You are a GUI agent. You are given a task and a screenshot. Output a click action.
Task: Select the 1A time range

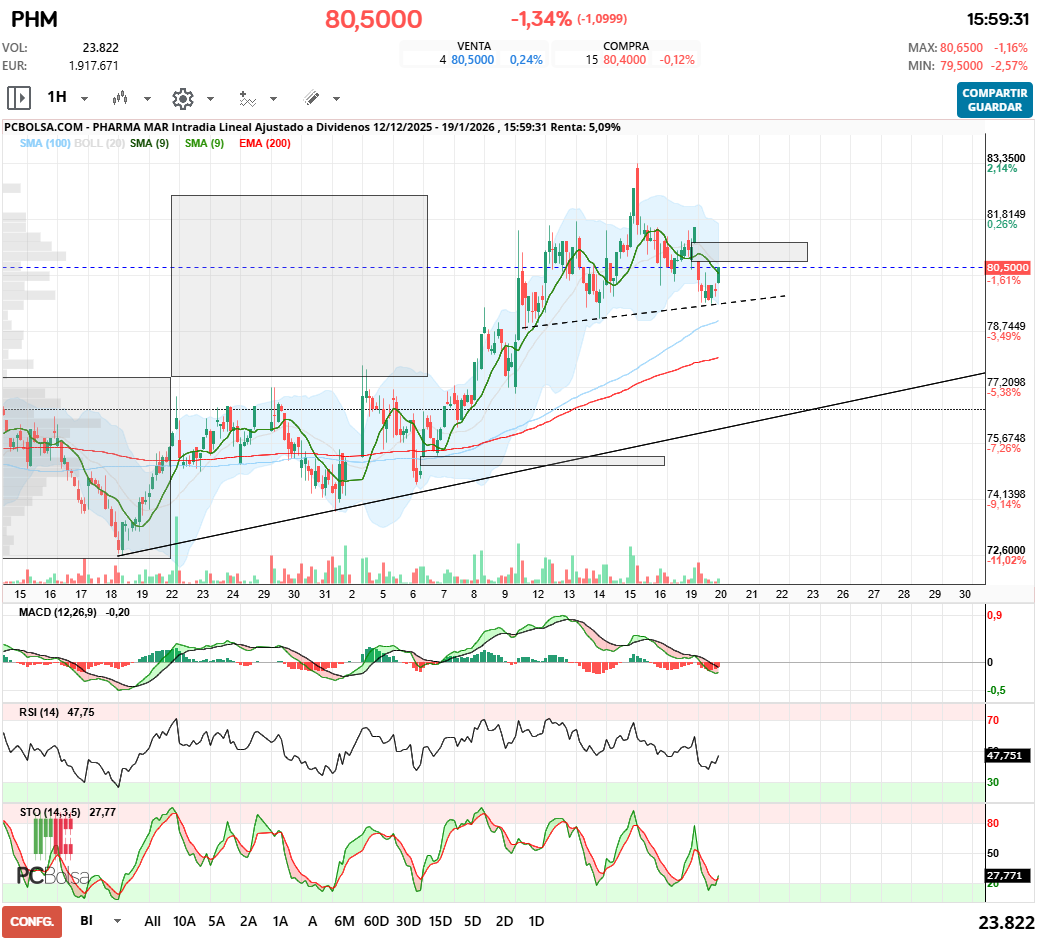click(x=280, y=921)
